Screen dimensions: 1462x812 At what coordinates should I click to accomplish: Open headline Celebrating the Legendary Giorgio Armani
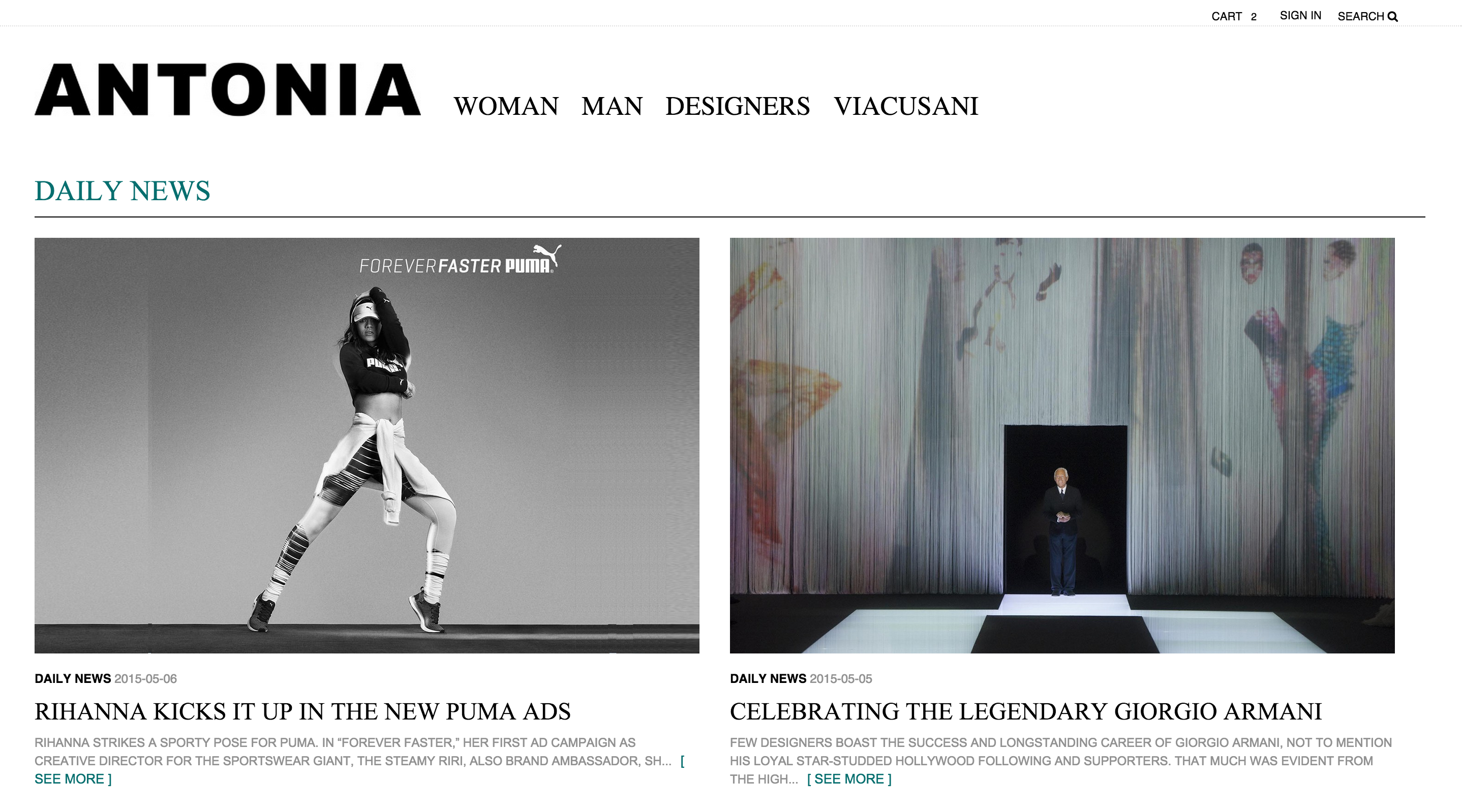pyautogui.click(x=1025, y=711)
